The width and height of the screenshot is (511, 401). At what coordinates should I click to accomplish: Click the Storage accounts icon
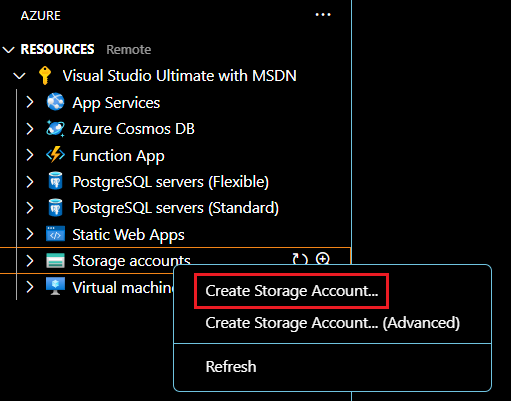[x=55, y=261]
